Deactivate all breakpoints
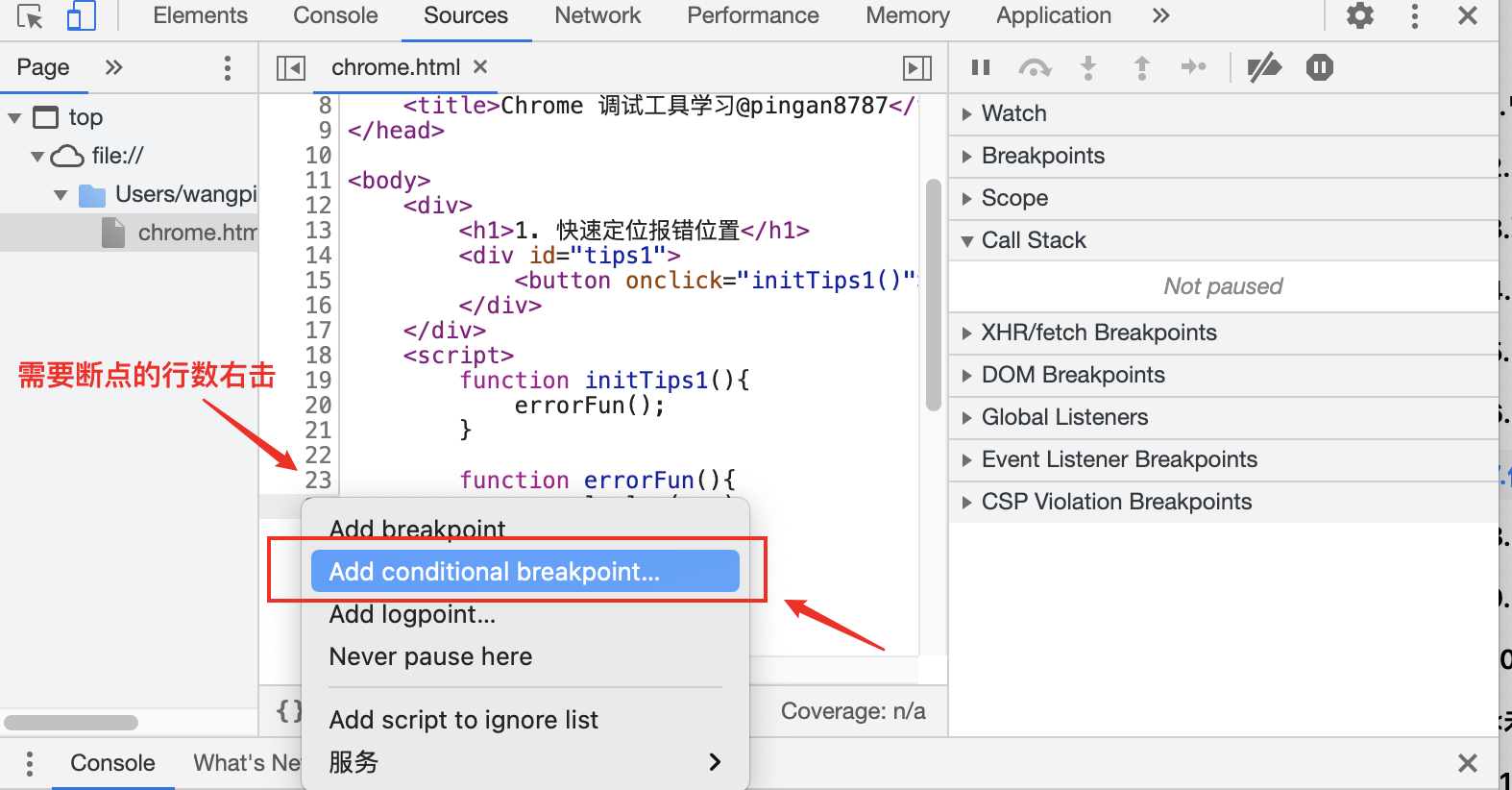The width and height of the screenshot is (1512, 790). (1264, 67)
